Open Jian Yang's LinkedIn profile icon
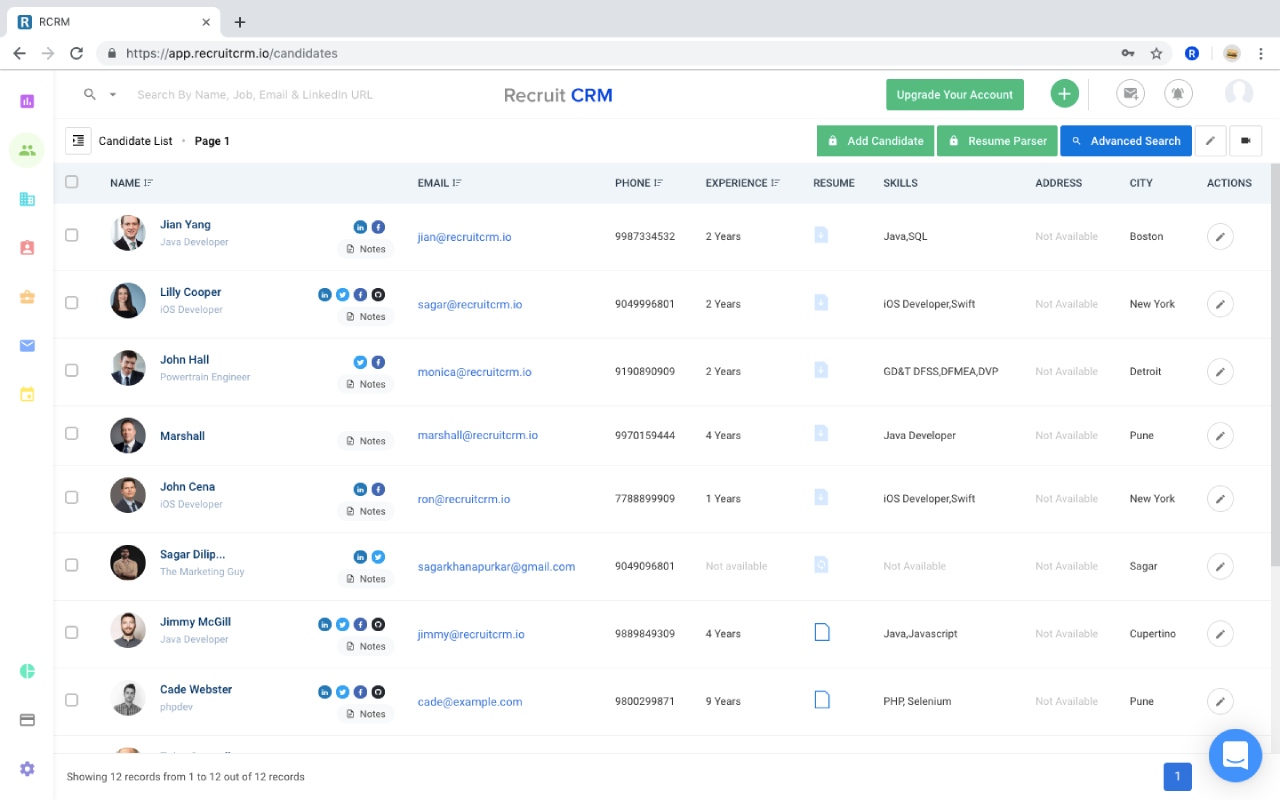The image size is (1280, 800). point(360,227)
